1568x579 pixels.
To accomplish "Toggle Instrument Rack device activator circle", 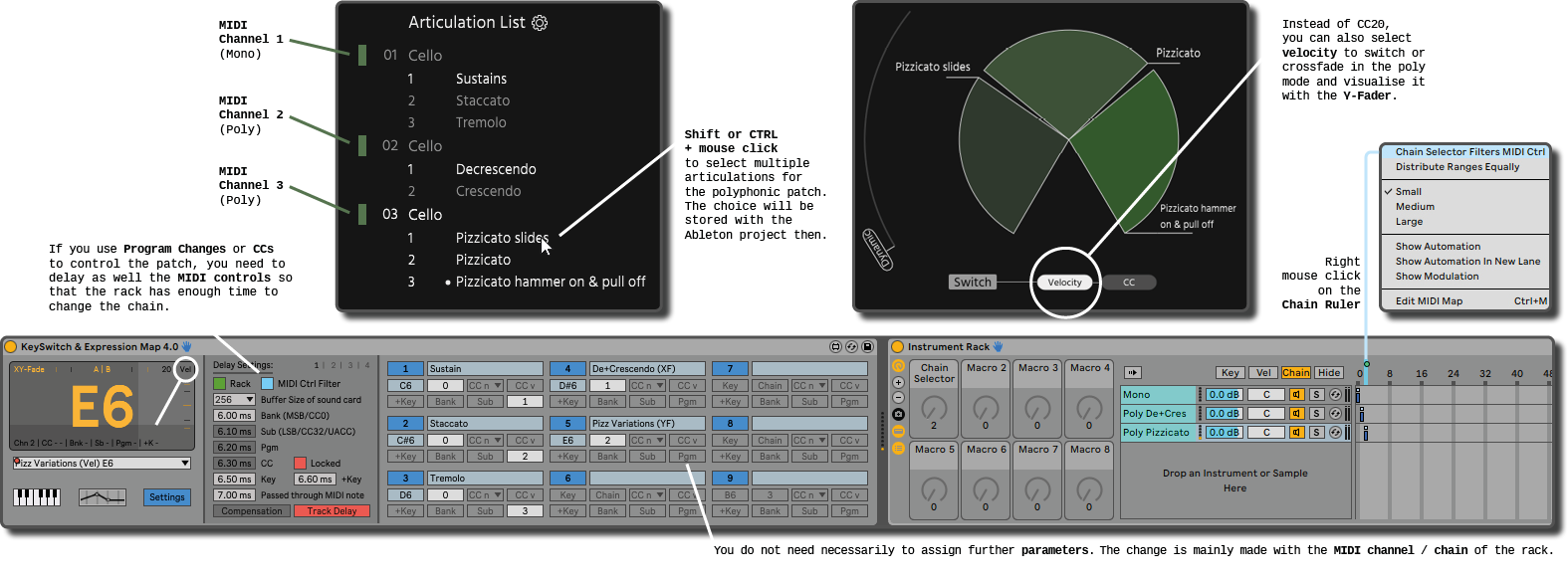I will click(x=897, y=347).
